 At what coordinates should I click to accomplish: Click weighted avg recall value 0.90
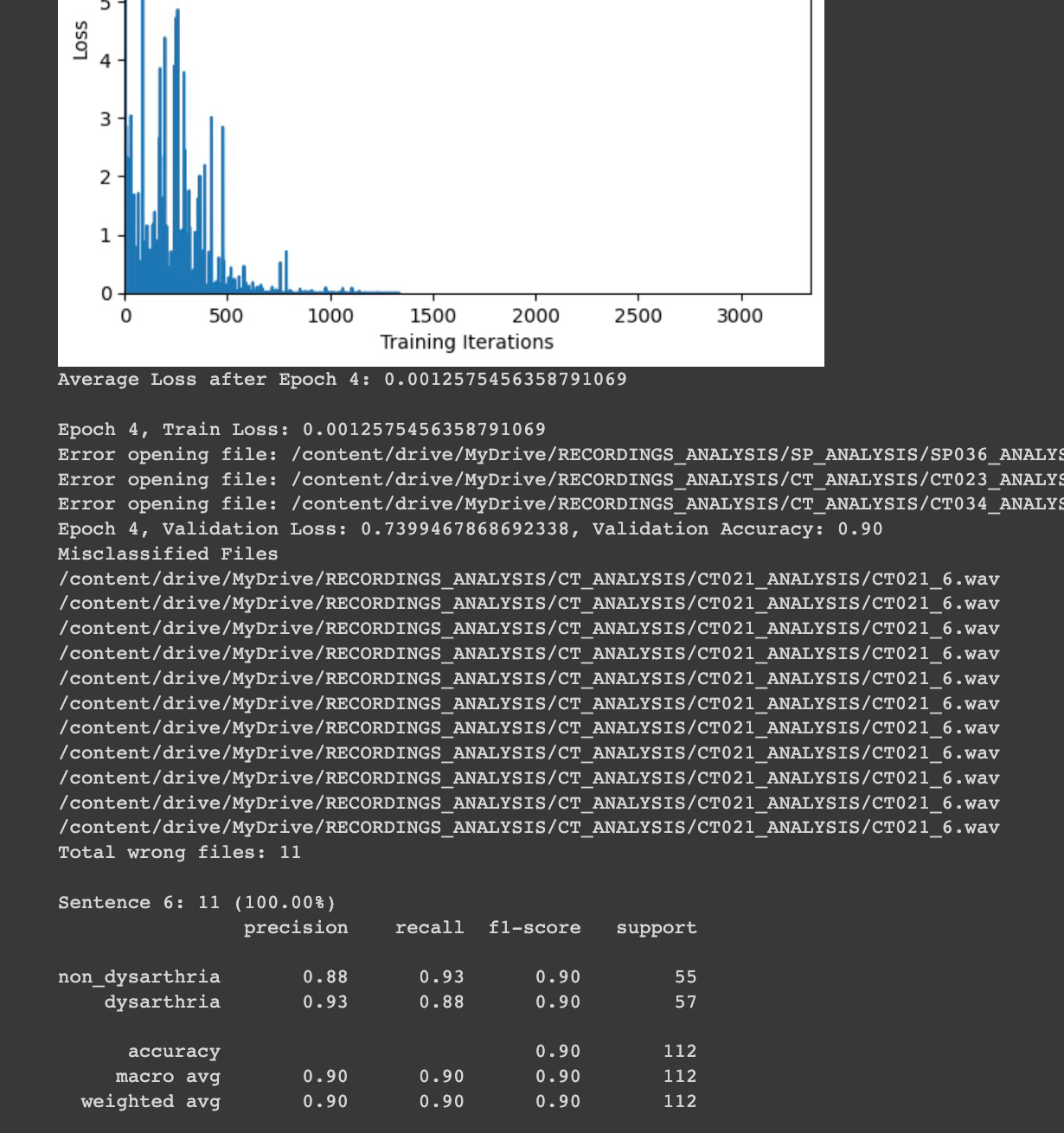(x=442, y=1102)
